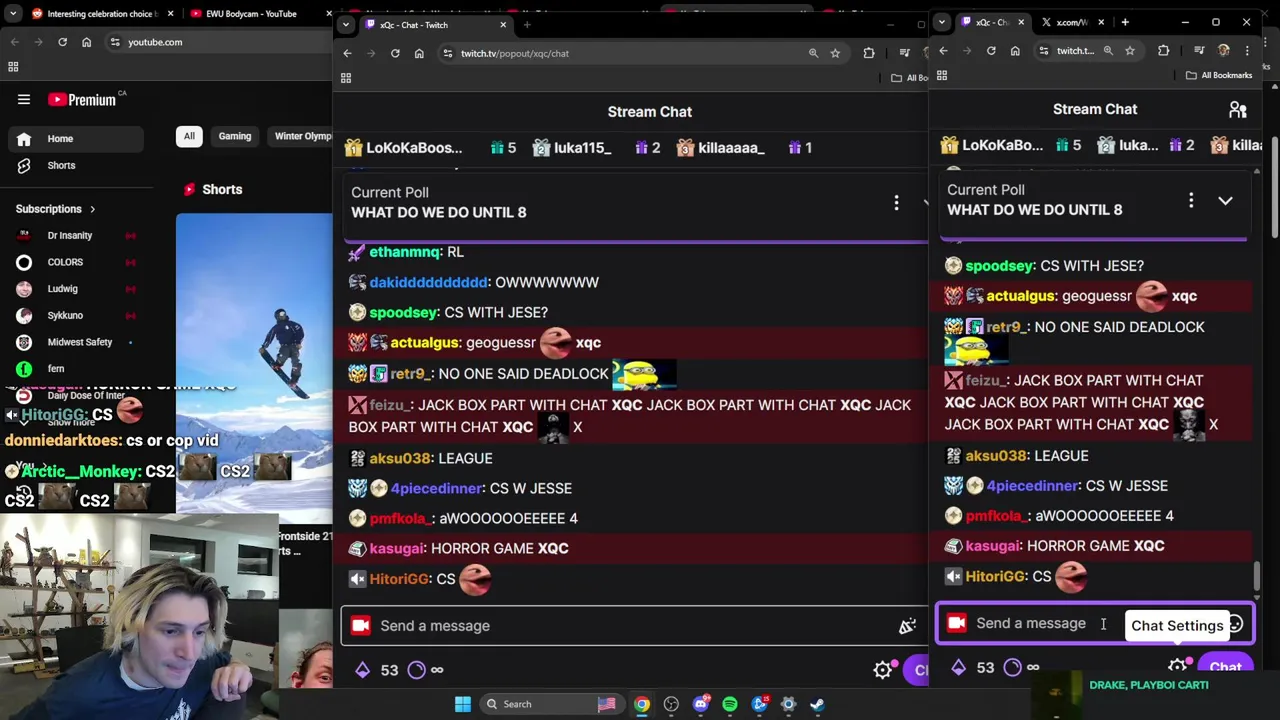The image size is (1280, 720).
Task: Click Chat send button in right window
Action: [x=1225, y=668]
